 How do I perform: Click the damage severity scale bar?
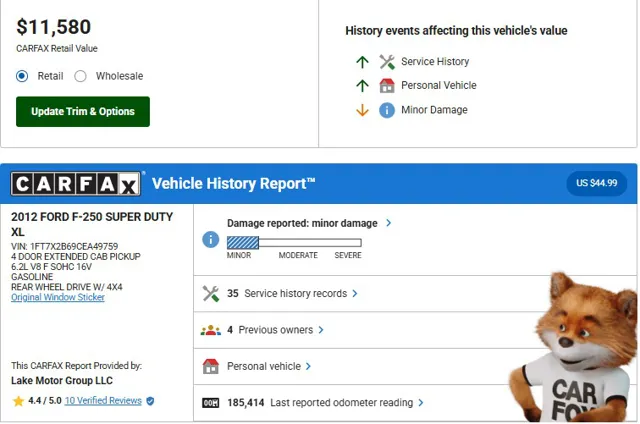pos(294,242)
